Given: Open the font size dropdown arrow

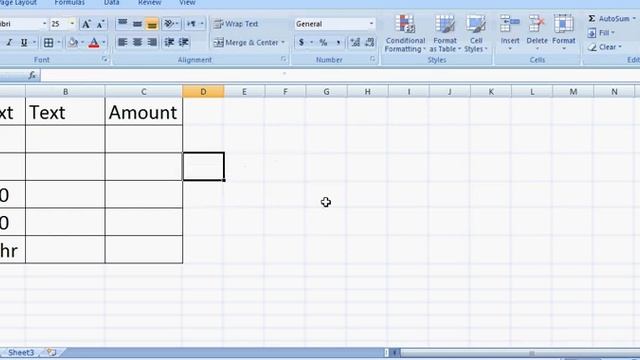Looking at the screenshot, I should coord(72,24).
